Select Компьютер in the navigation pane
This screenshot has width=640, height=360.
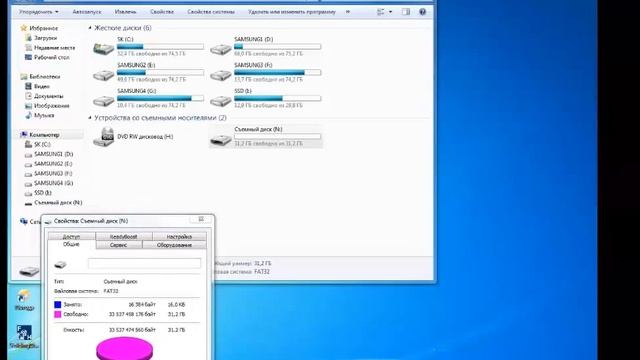44,135
